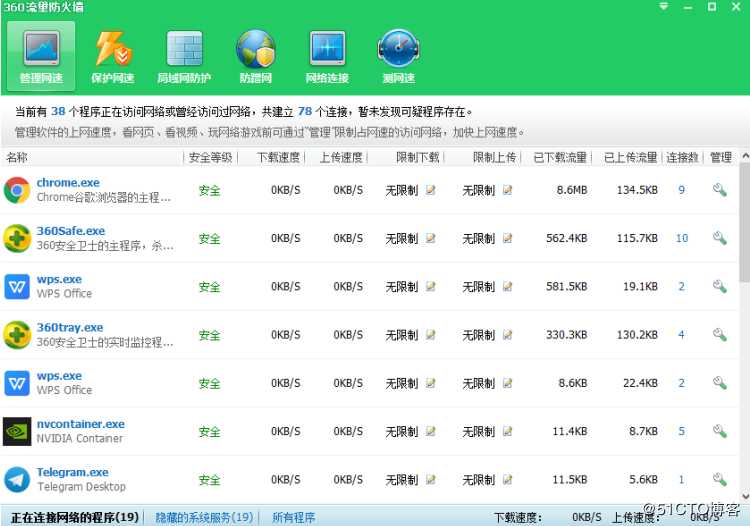This screenshot has height=526, width=750.
Task: Click connection count 4 for 360tray.exe
Action: [x=682, y=334]
